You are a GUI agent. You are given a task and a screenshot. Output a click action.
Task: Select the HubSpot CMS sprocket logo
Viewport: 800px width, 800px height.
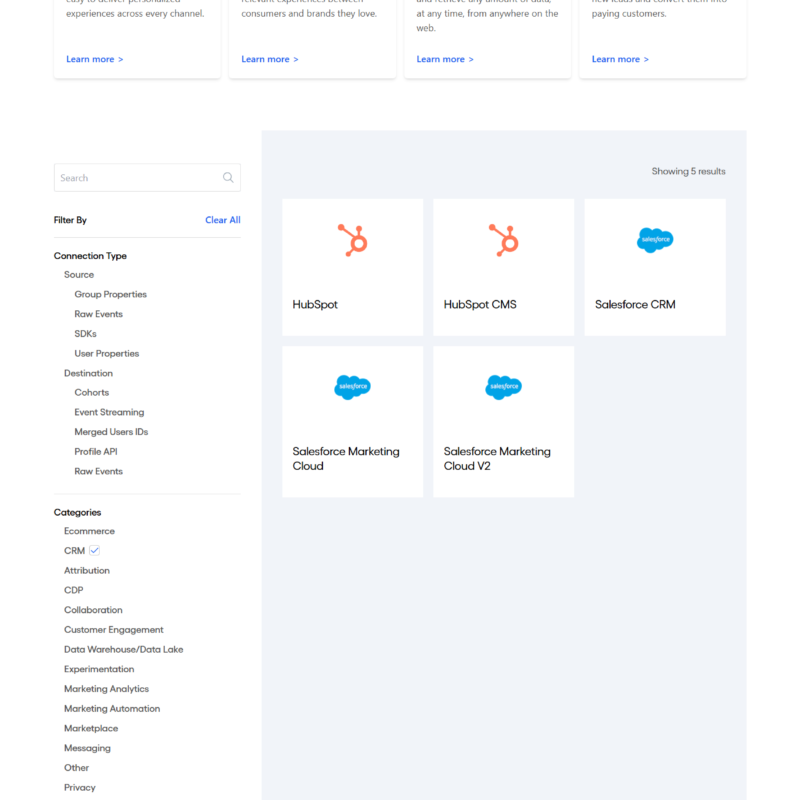point(503,240)
